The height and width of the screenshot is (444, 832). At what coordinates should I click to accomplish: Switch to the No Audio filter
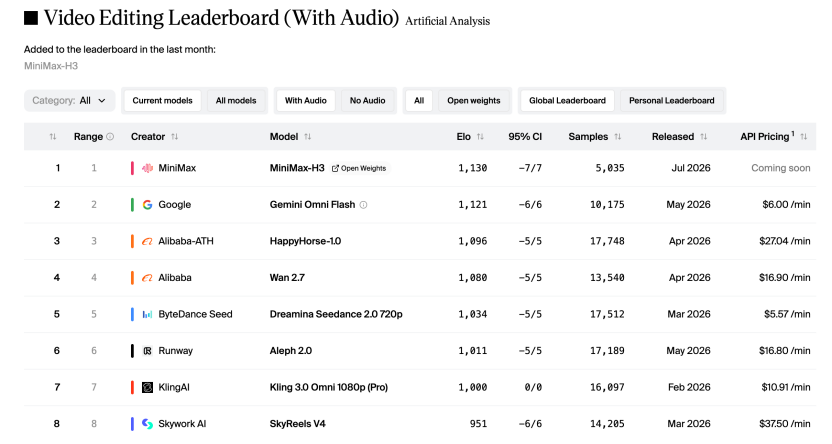click(367, 100)
